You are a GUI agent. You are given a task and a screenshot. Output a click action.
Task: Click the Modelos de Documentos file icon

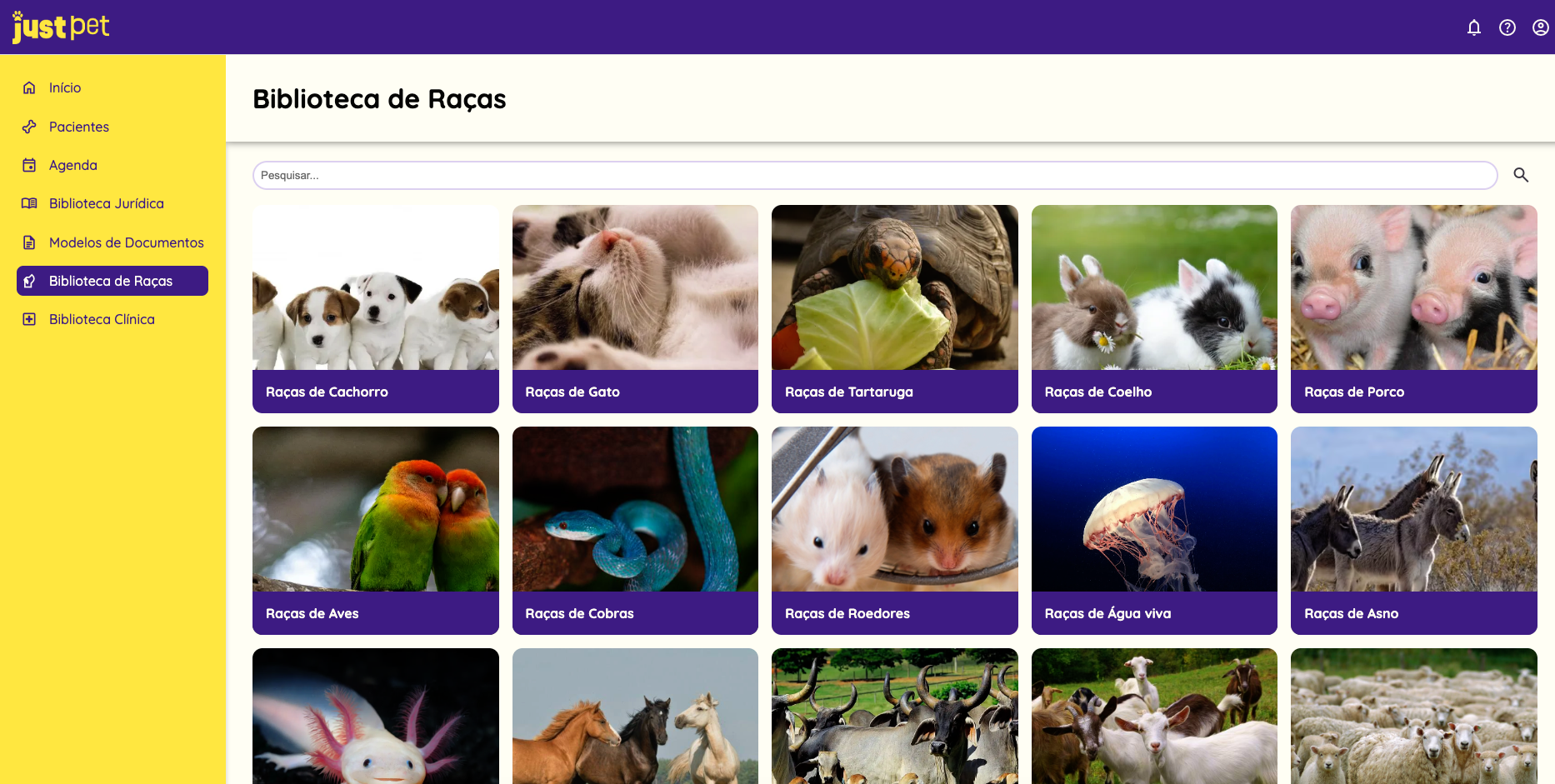pyautogui.click(x=29, y=242)
